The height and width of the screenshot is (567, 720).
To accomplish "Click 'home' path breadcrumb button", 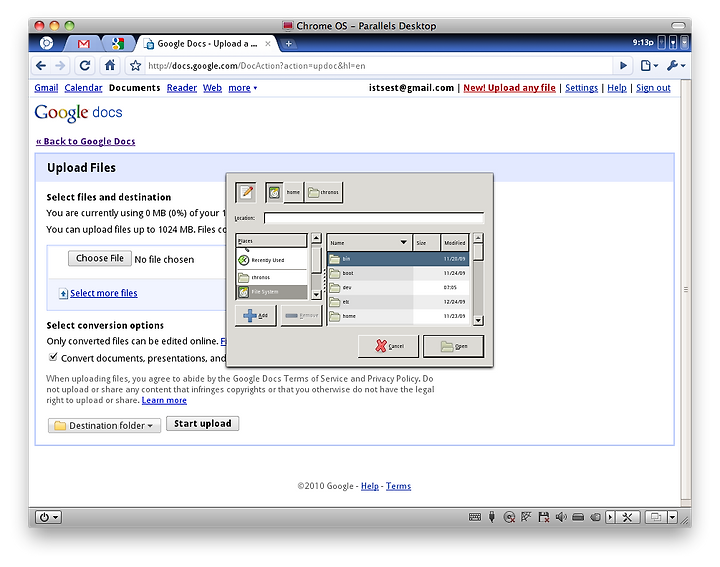I will tap(293, 192).
